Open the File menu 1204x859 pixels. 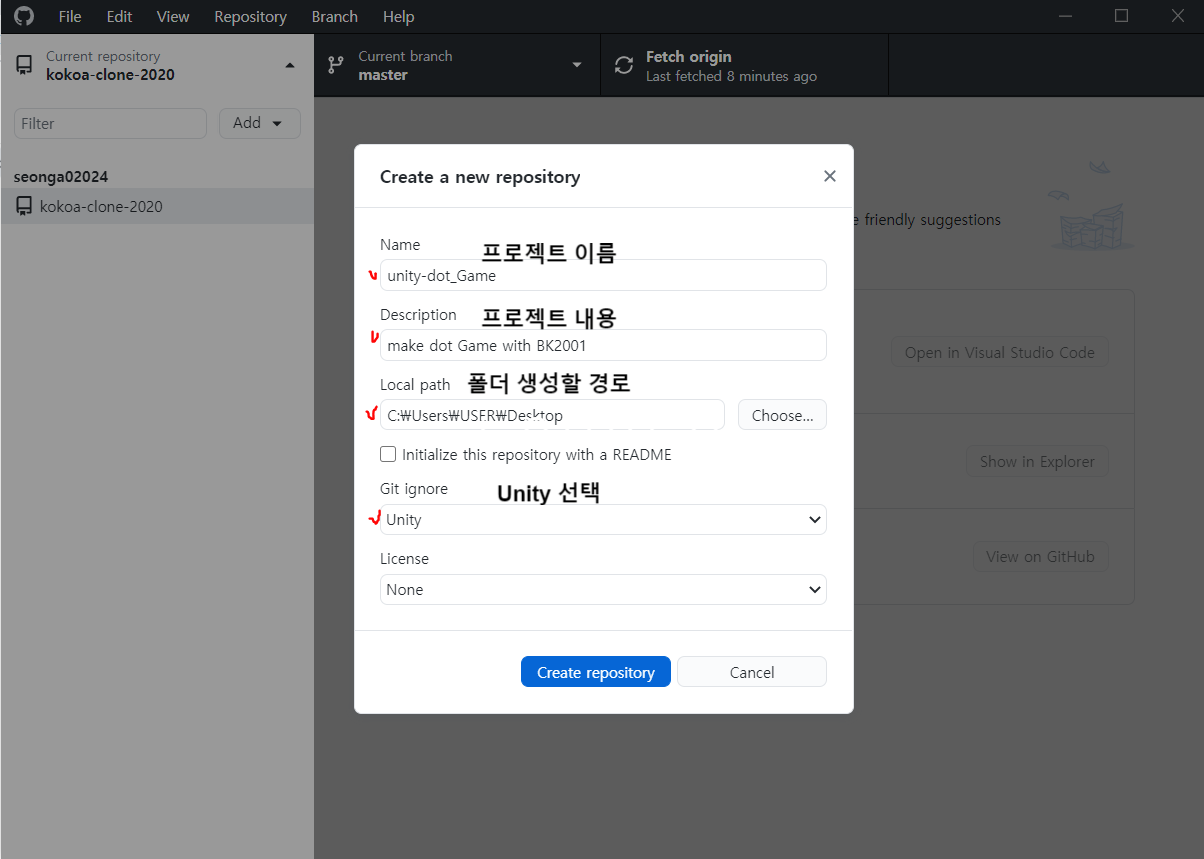[x=70, y=17]
